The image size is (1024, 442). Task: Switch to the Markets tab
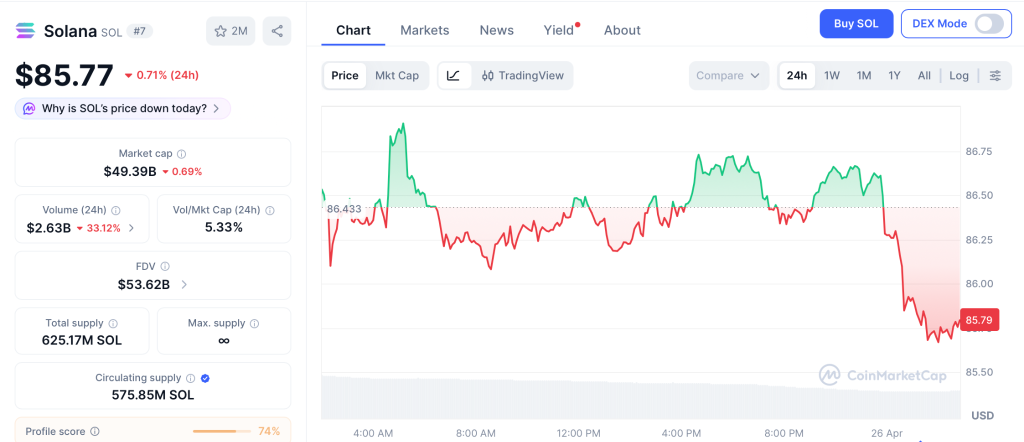click(425, 30)
